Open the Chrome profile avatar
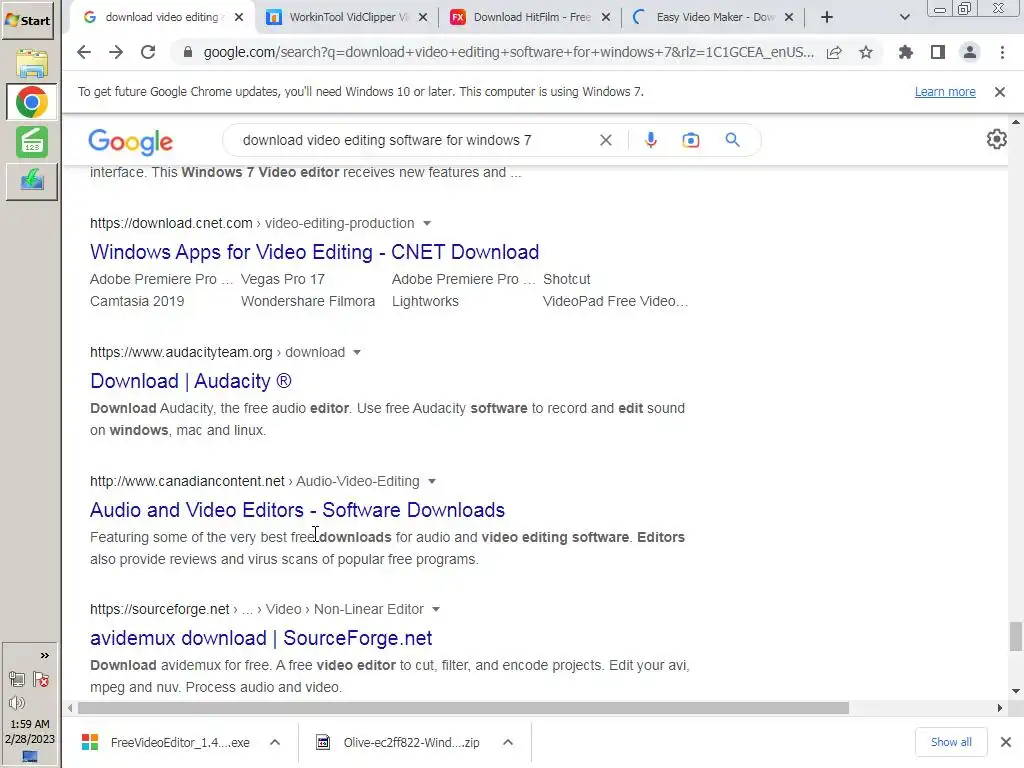Image resolution: width=1024 pixels, height=768 pixels. (x=970, y=52)
